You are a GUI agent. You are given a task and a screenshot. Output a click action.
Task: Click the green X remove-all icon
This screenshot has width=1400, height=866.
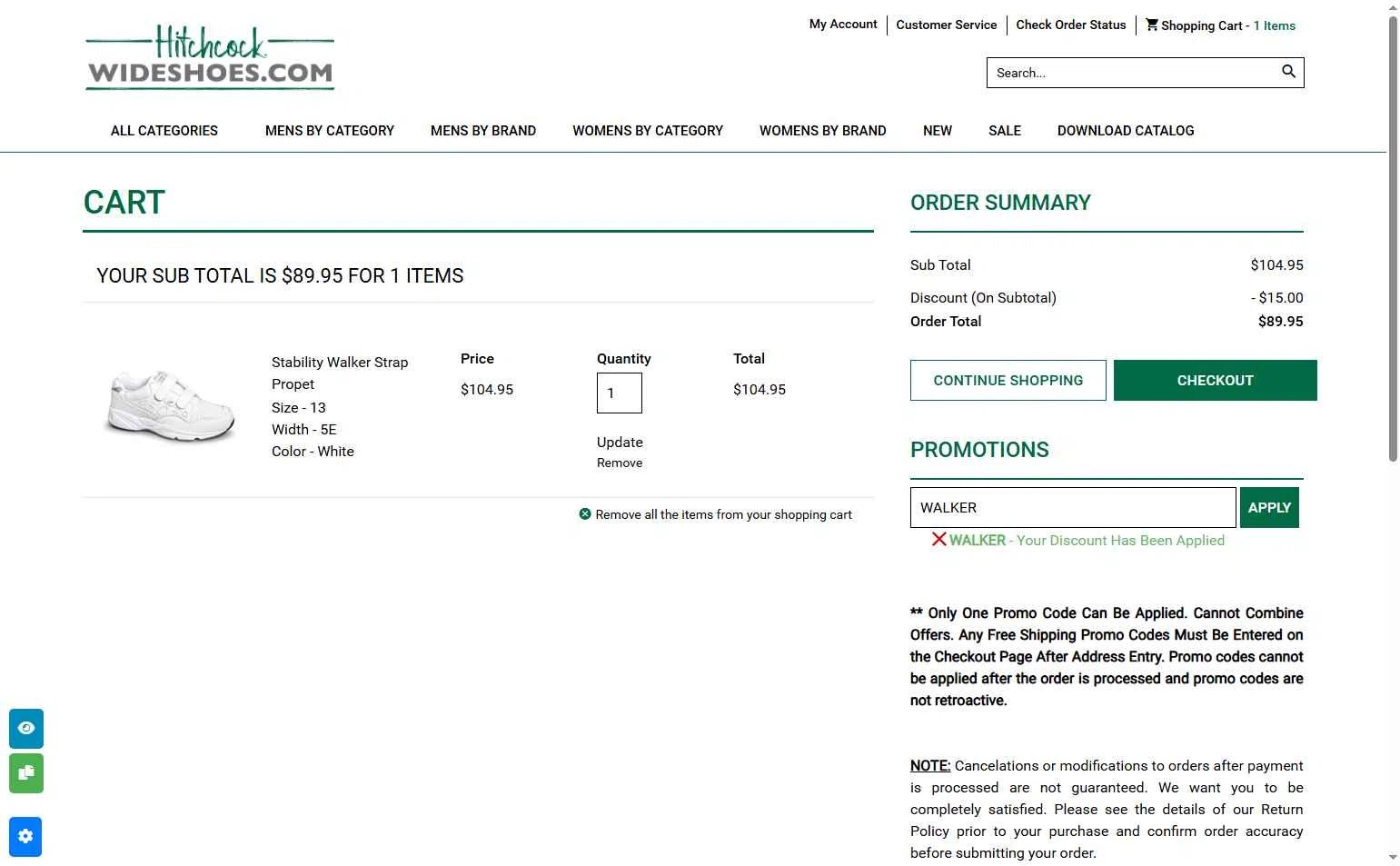click(x=585, y=513)
